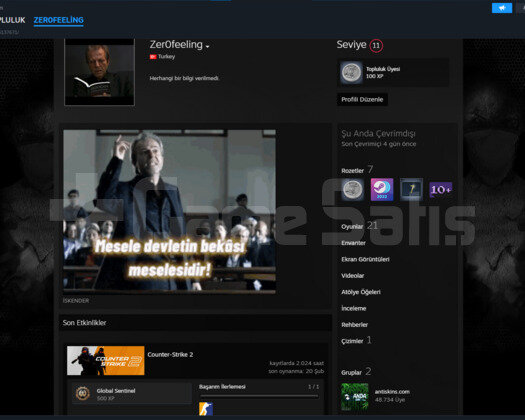Click the Başarım İlerlemesi progress bar
Image resolution: width=525 pixels, height=420 pixels.
259,396
